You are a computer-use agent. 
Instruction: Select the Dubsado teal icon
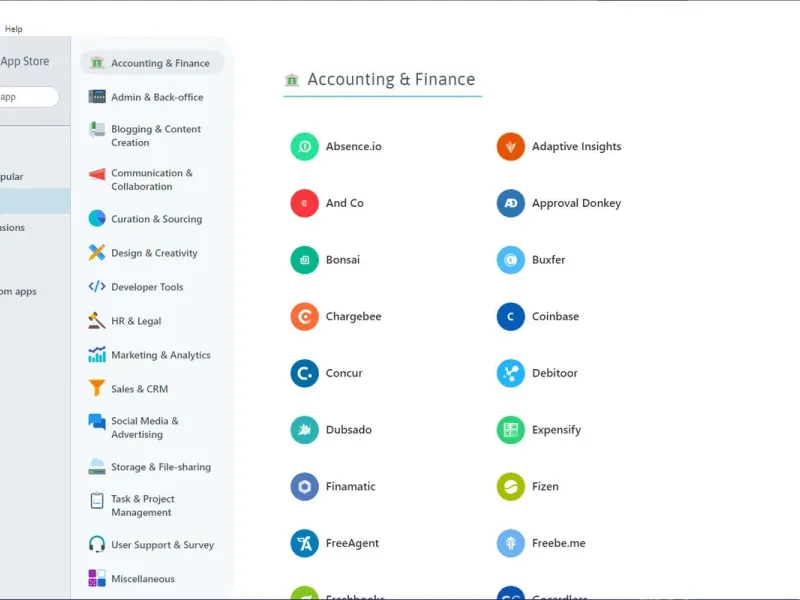[x=305, y=430]
